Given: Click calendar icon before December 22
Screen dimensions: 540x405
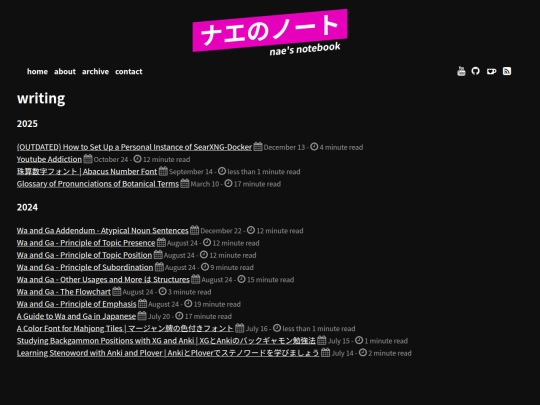Looking at the screenshot, I should point(195,230).
